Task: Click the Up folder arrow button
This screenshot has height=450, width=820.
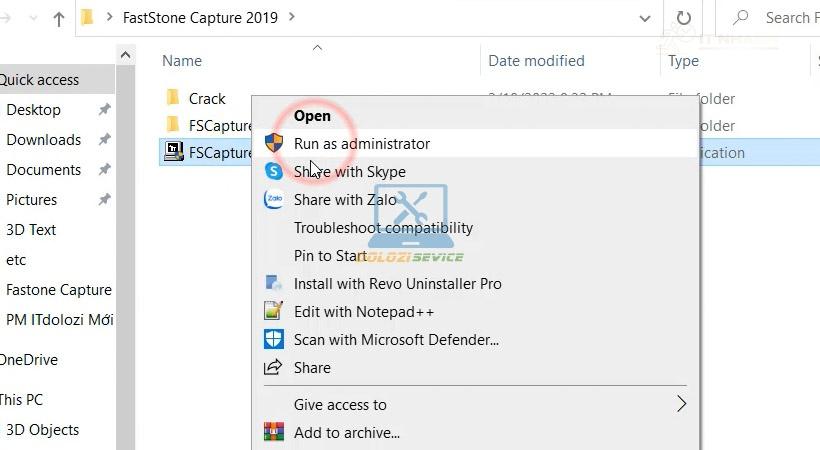Action: (x=58, y=18)
